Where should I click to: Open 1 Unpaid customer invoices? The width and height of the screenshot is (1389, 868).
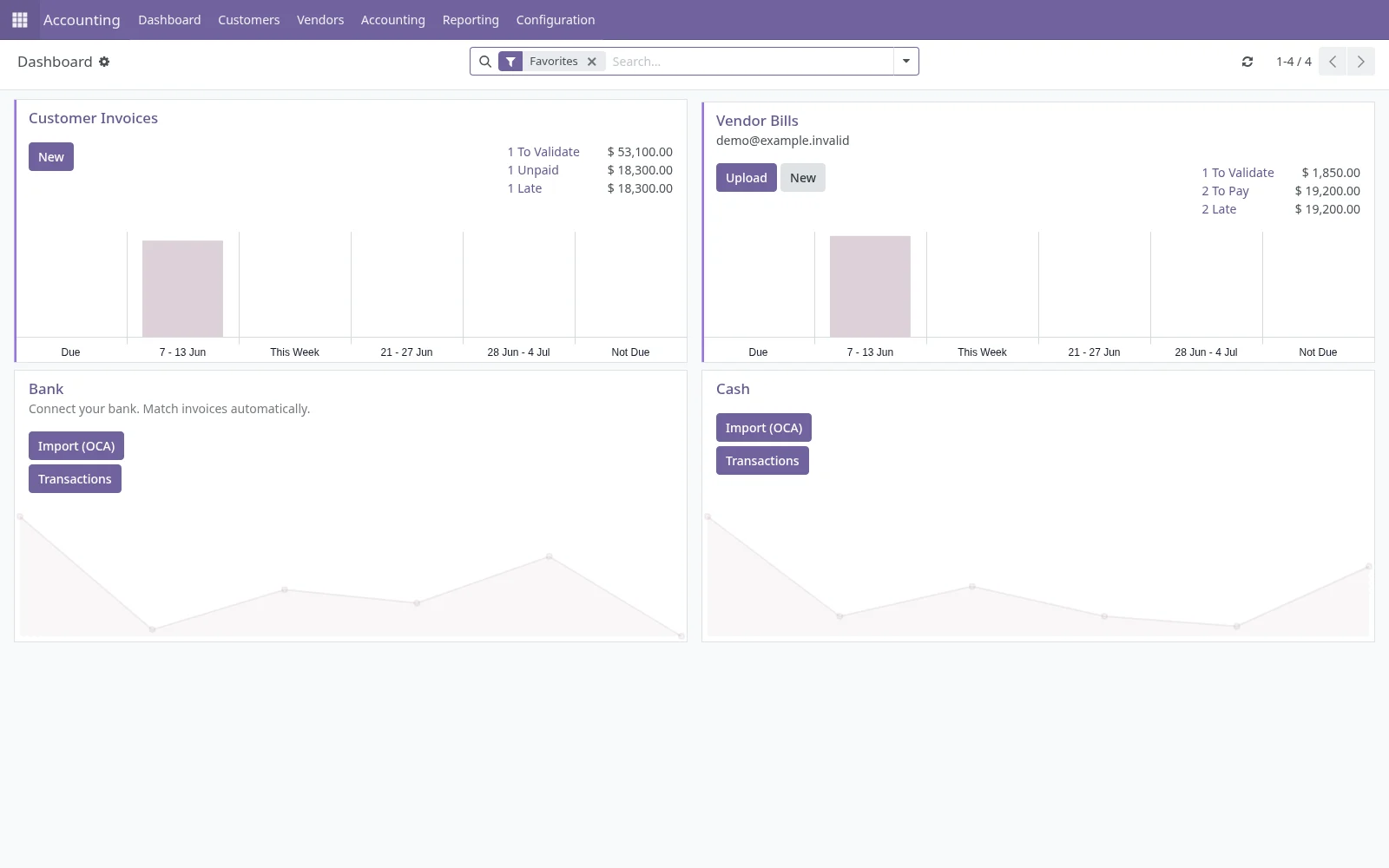[533, 170]
